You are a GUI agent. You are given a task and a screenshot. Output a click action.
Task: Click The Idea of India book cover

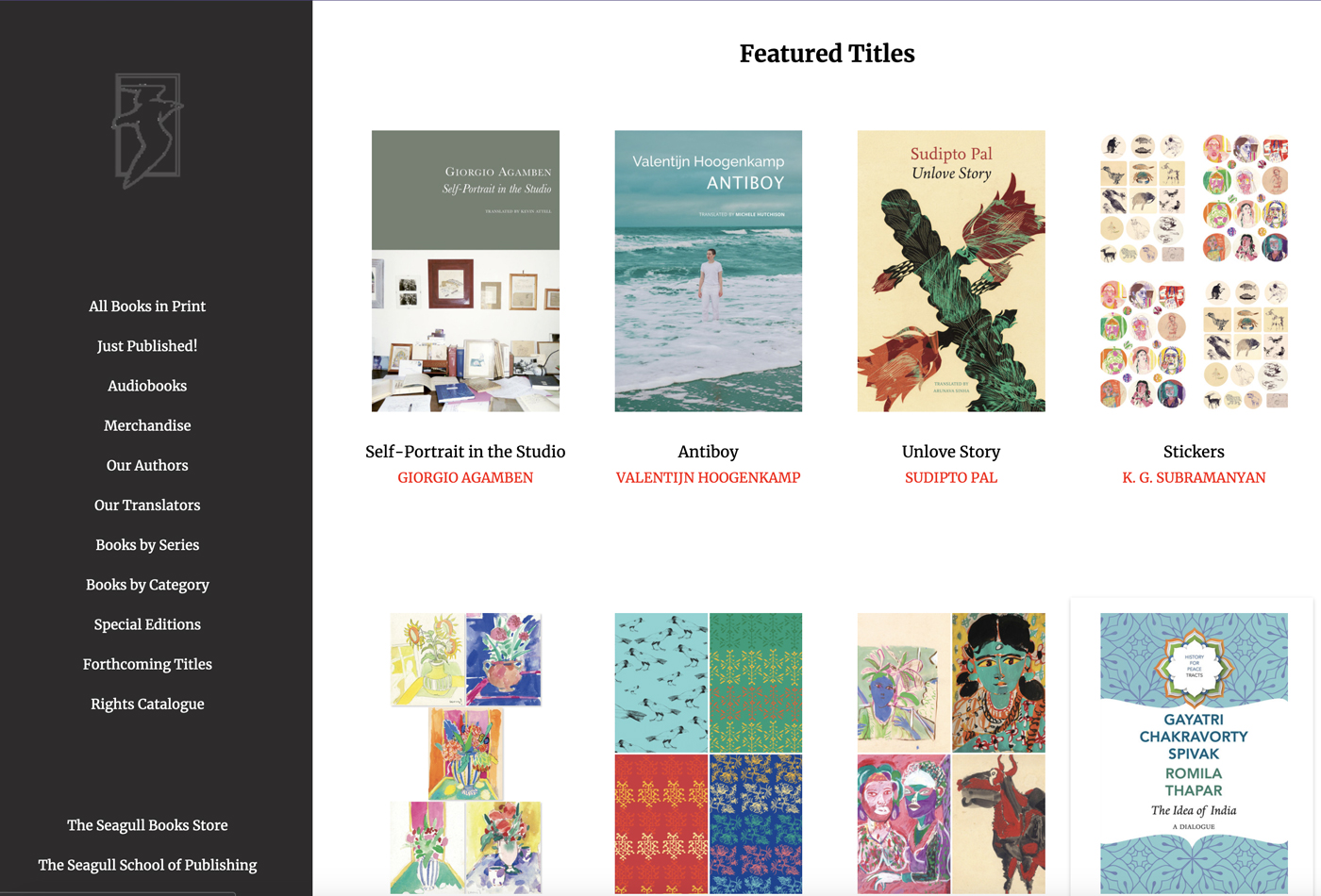click(x=1194, y=753)
